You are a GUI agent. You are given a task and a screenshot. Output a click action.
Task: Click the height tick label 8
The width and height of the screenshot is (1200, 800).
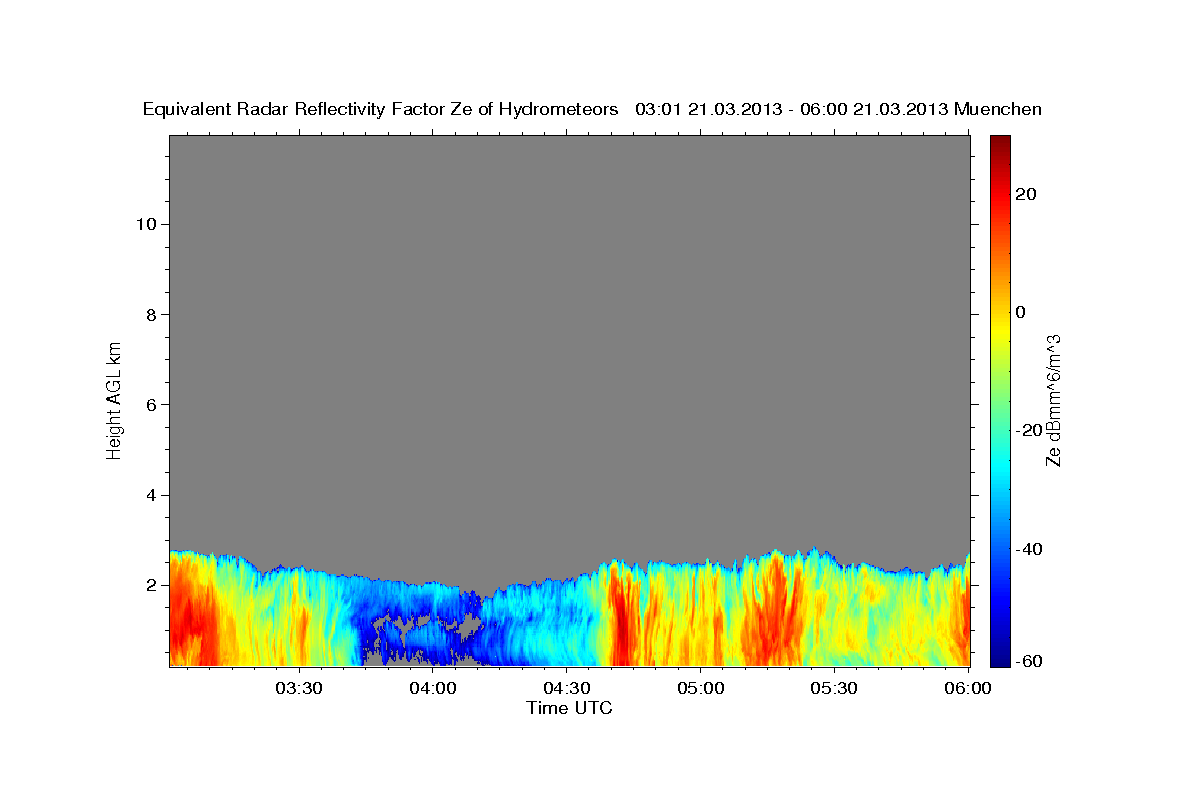tap(151, 314)
